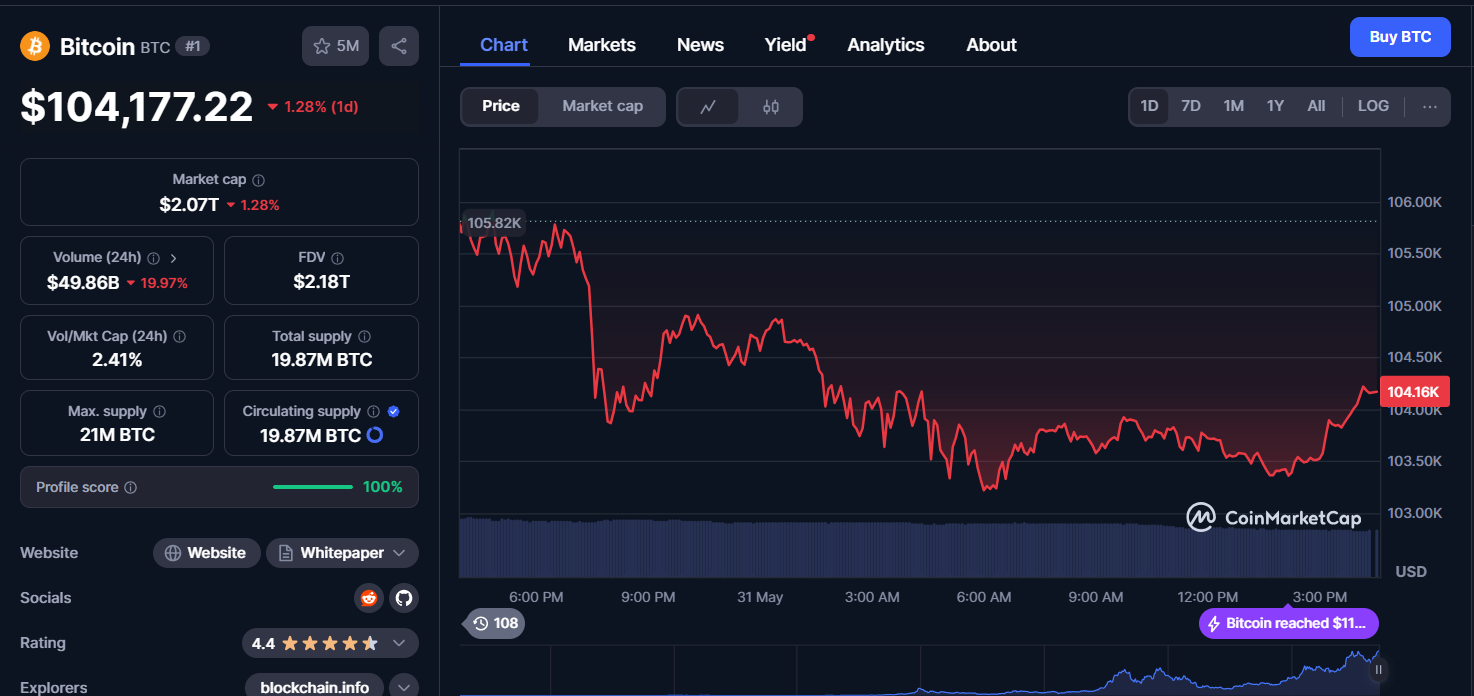Screen dimensions: 1474x696
Task: Click the pause handle on mini chart
Action: point(1378,670)
